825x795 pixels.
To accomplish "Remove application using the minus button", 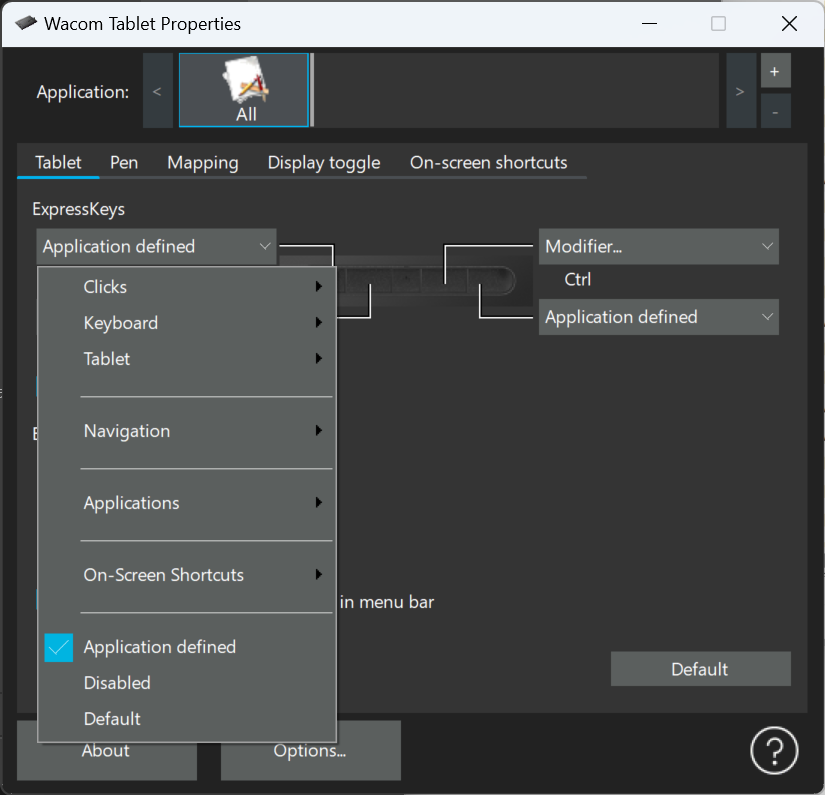I will tap(775, 111).
